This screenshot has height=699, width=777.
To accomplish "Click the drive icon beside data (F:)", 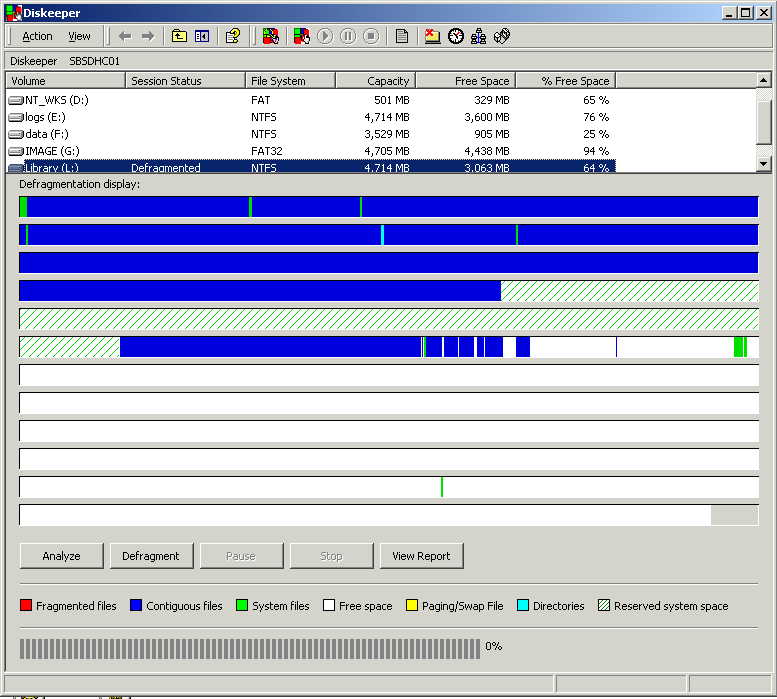I will (16, 134).
